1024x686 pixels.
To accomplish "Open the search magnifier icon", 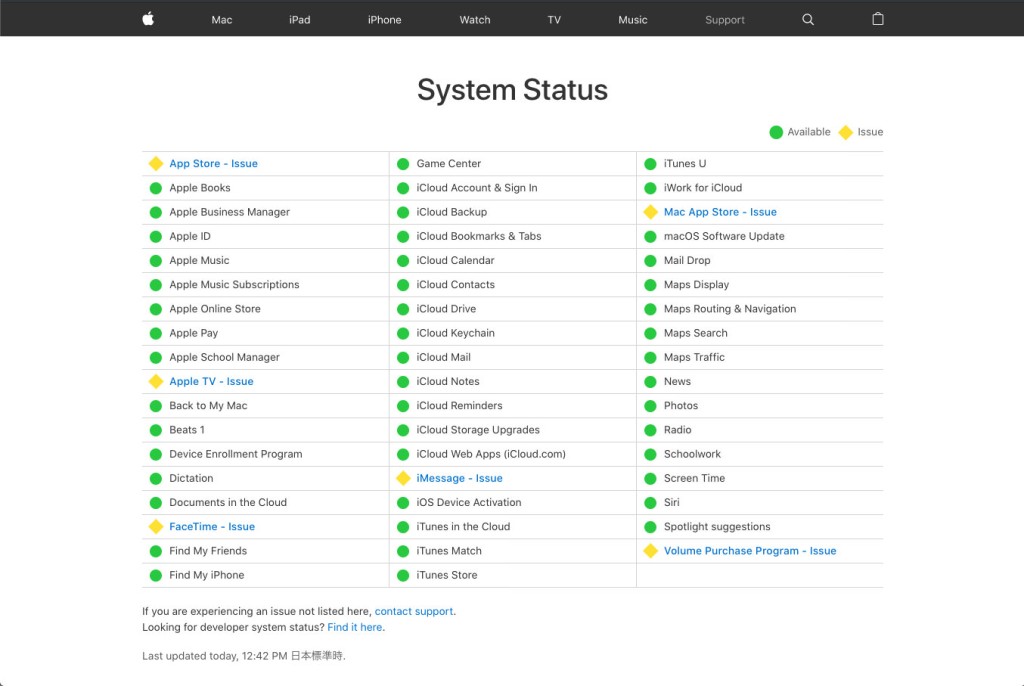I will [808, 20].
